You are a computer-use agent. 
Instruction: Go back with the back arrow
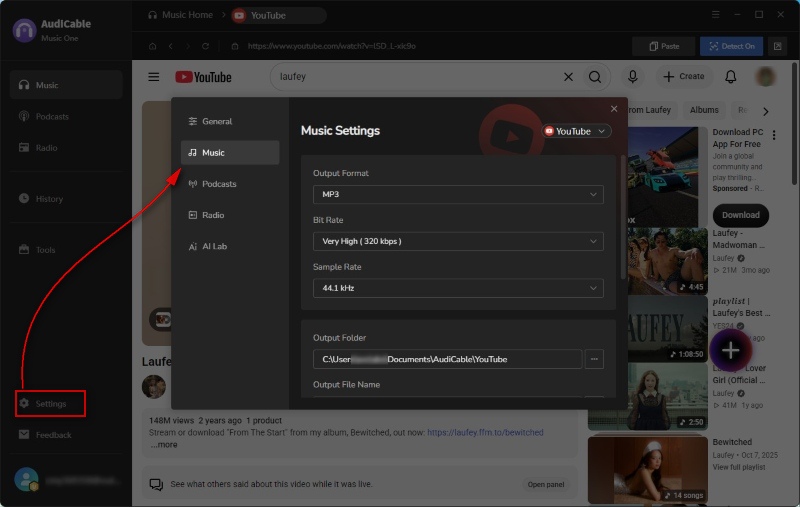(x=170, y=46)
